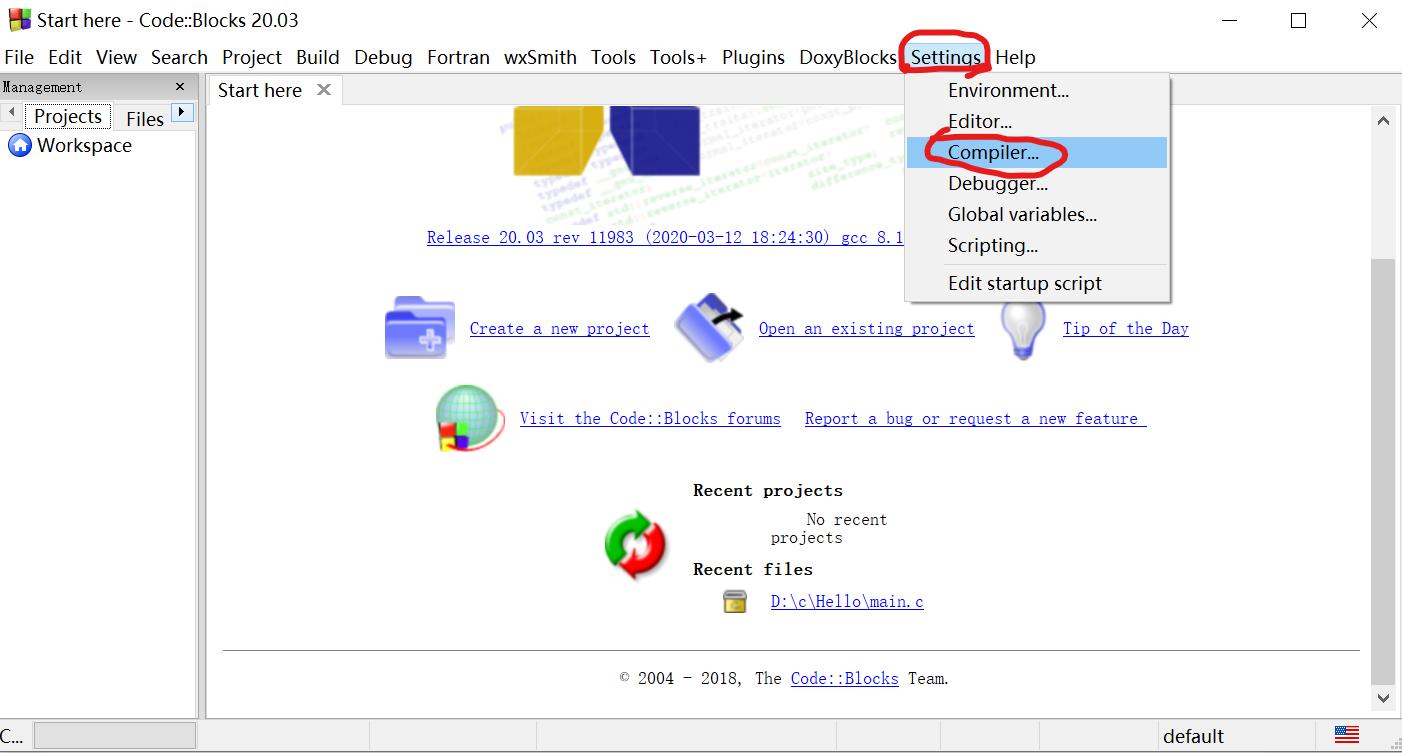This screenshot has height=753, width=1402.
Task: Choose Environment... from Settings menu
Action: point(1037,90)
